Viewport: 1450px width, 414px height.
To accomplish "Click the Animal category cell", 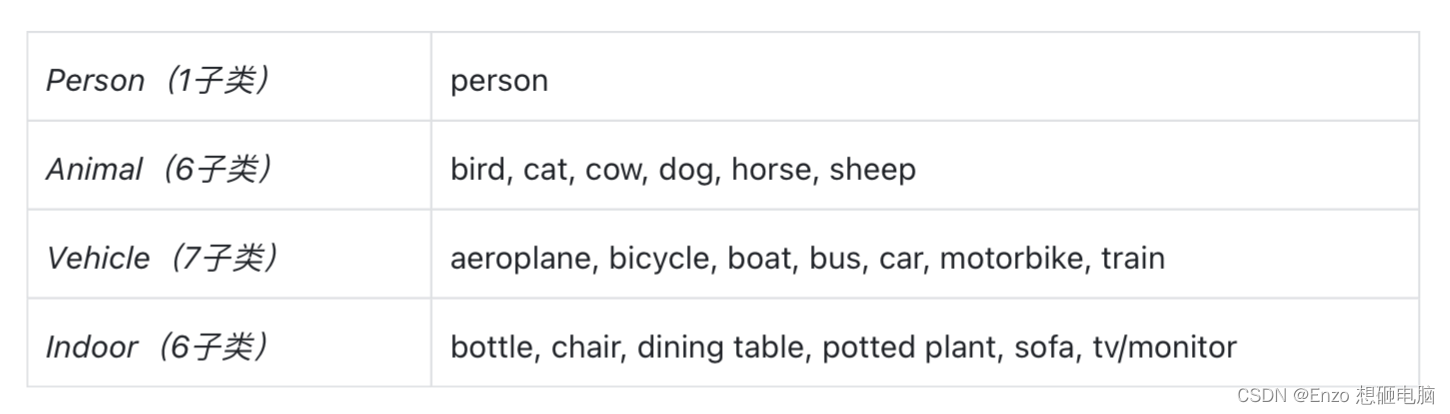I will coord(229,166).
